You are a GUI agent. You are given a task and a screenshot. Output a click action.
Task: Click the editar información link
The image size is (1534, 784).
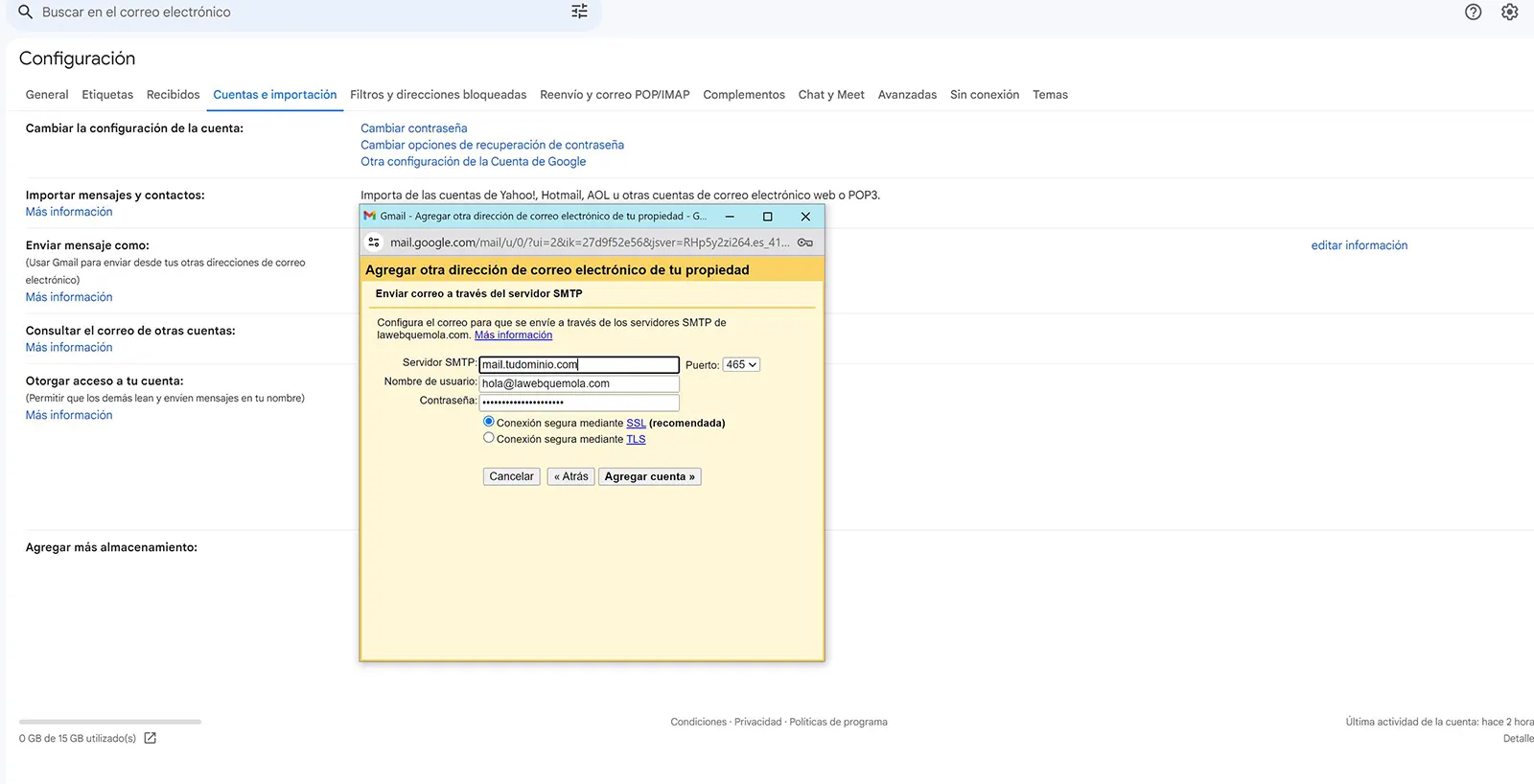[x=1359, y=245]
